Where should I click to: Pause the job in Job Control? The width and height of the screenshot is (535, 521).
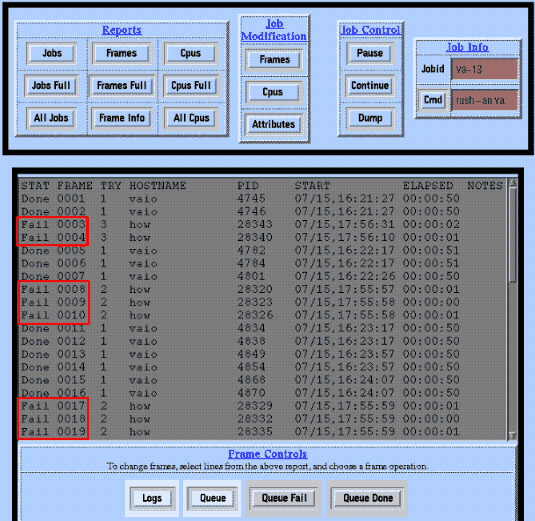(x=370, y=53)
